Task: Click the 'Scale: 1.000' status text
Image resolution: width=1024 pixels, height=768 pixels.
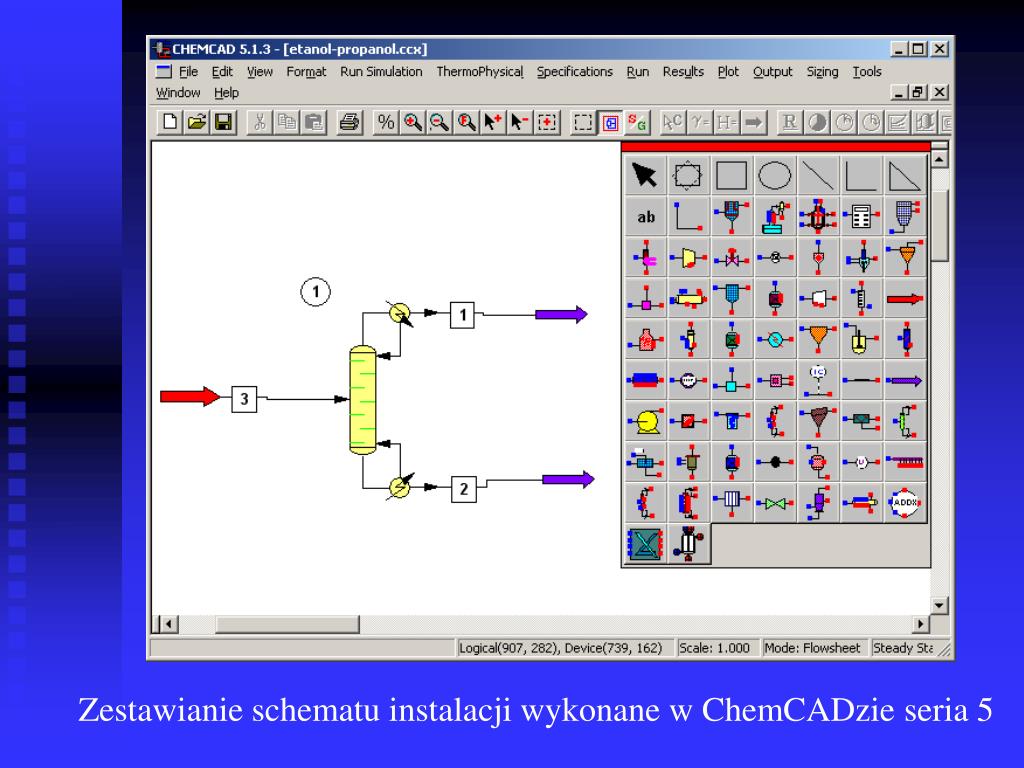Action: [714, 648]
